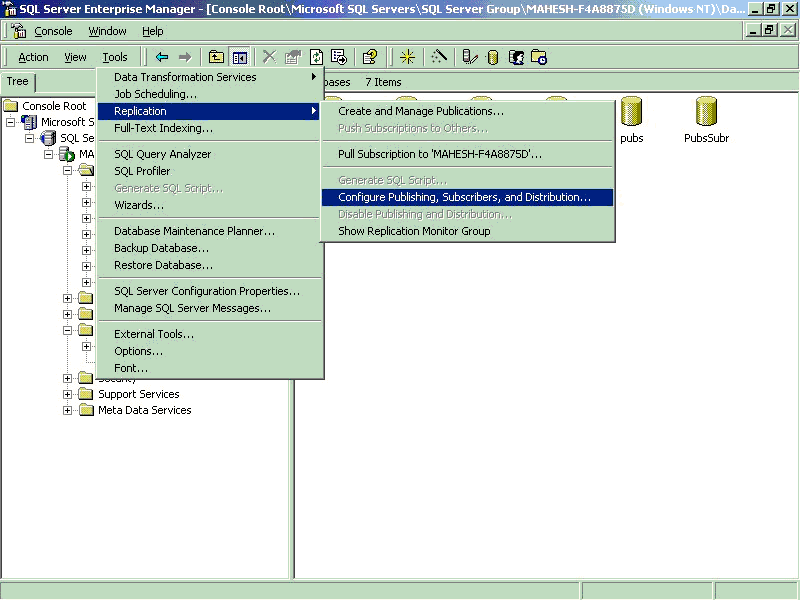The width and height of the screenshot is (800, 600).
Task: Click the yellow star New icon
Action: (x=407, y=57)
